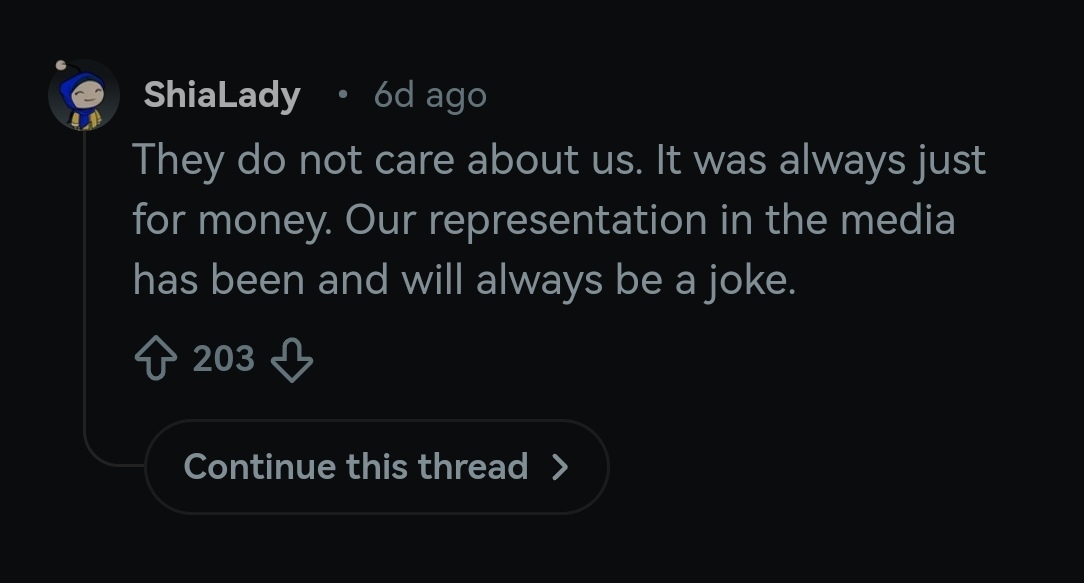Click the word "thread" in the button label
The height and width of the screenshot is (583, 1084).
pyautogui.click(x=473, y=467)
